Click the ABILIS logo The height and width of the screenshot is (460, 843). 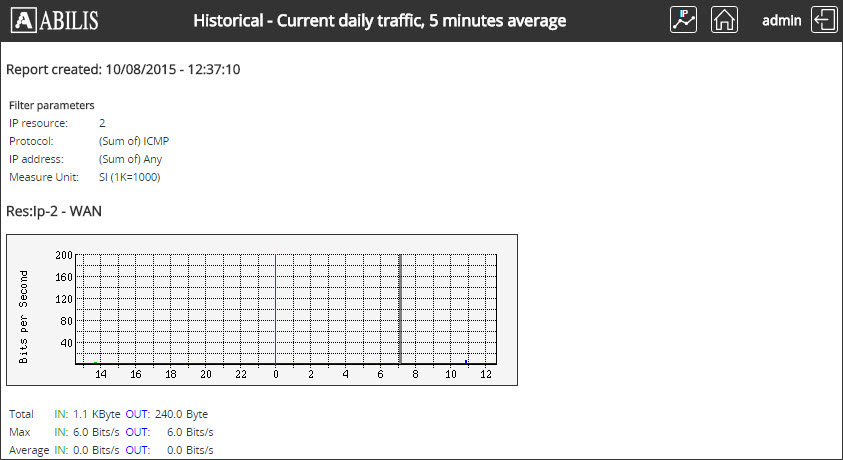click(59, 21)
